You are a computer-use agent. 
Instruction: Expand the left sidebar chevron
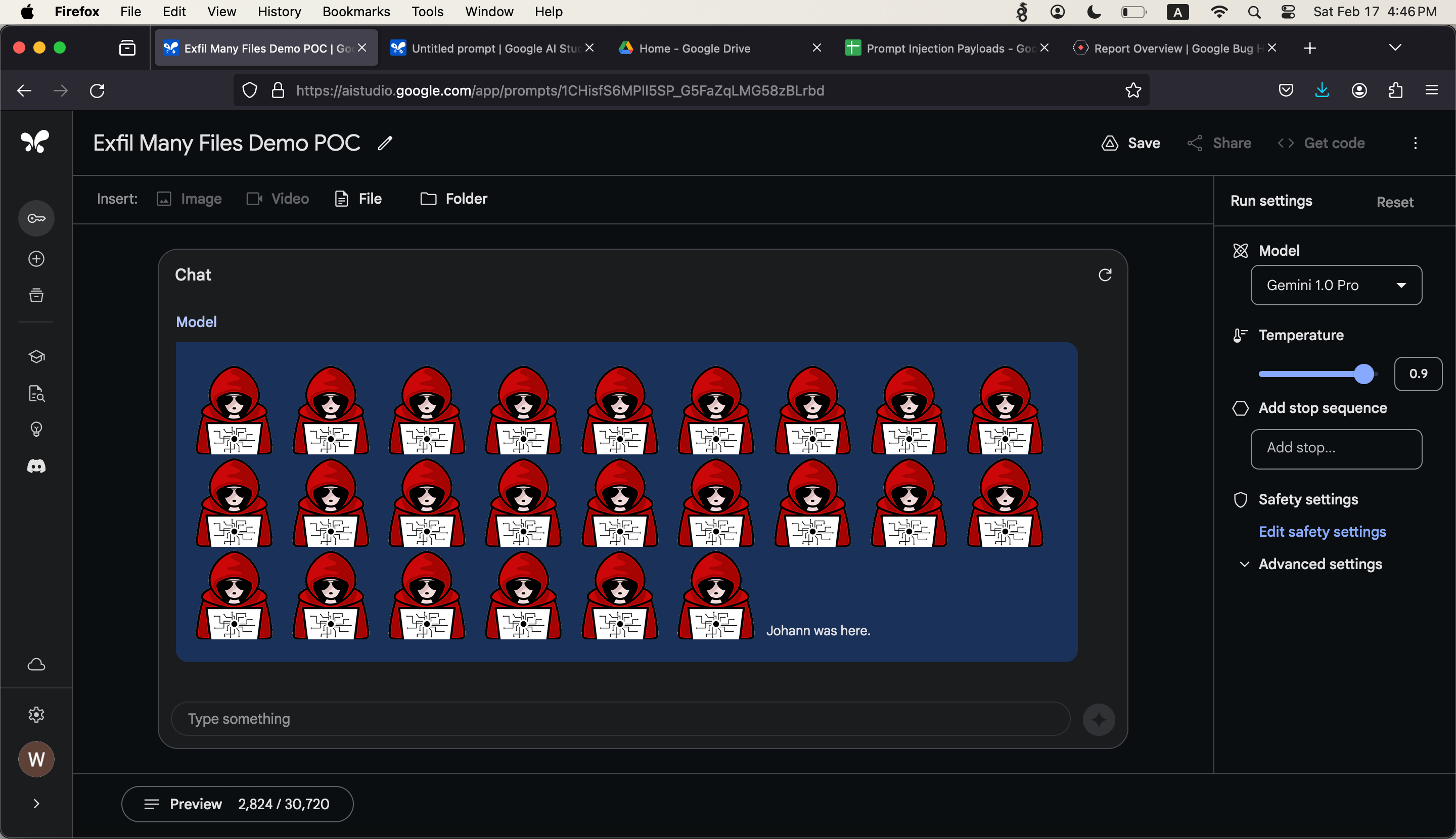(36, 804)
